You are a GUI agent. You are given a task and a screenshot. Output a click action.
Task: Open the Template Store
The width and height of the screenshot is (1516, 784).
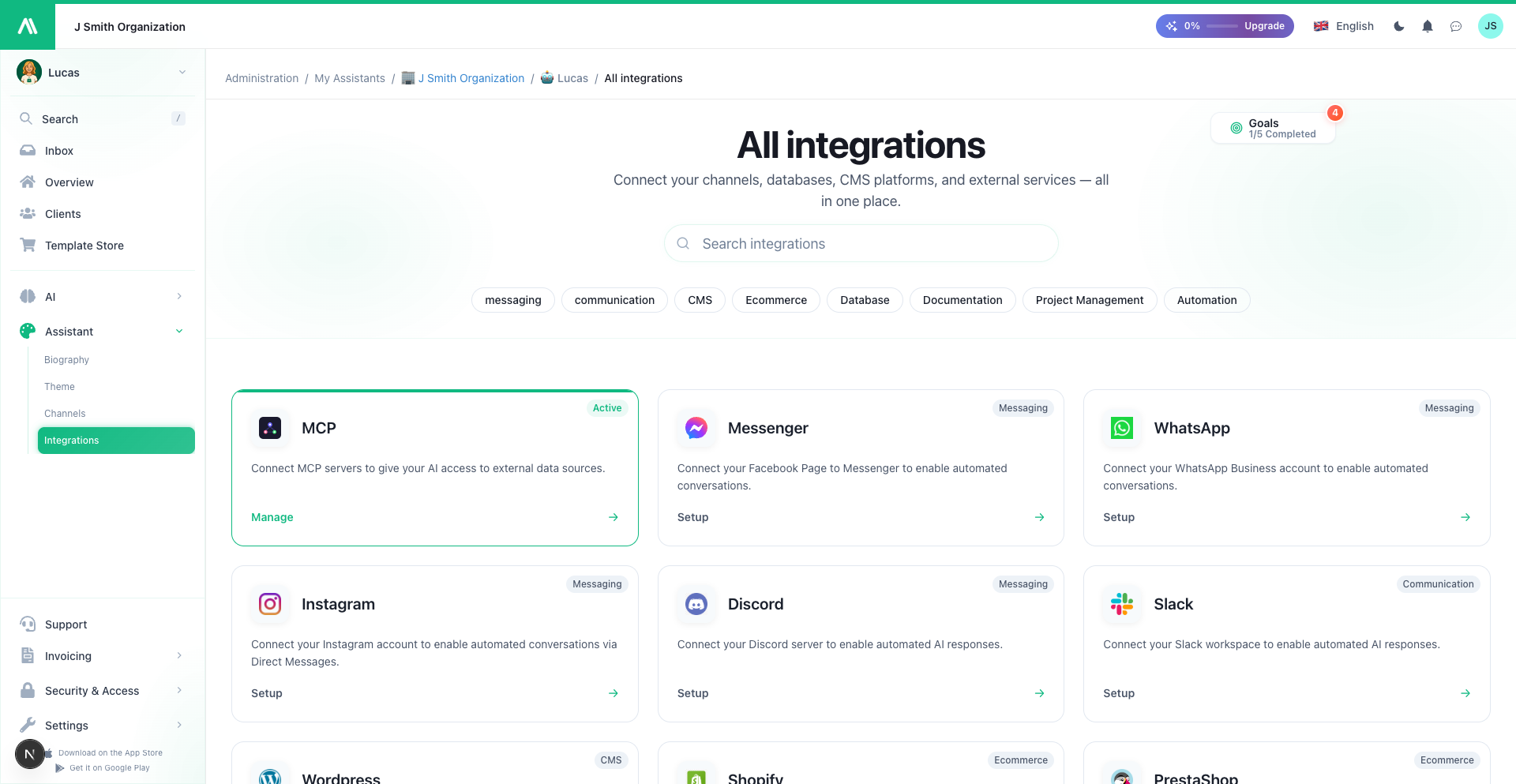pyautogui.click(x=103, y=246)
